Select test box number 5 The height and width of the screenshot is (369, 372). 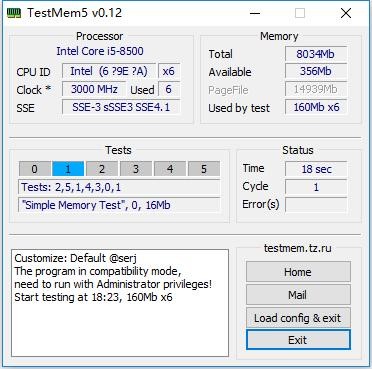(204, 169)
